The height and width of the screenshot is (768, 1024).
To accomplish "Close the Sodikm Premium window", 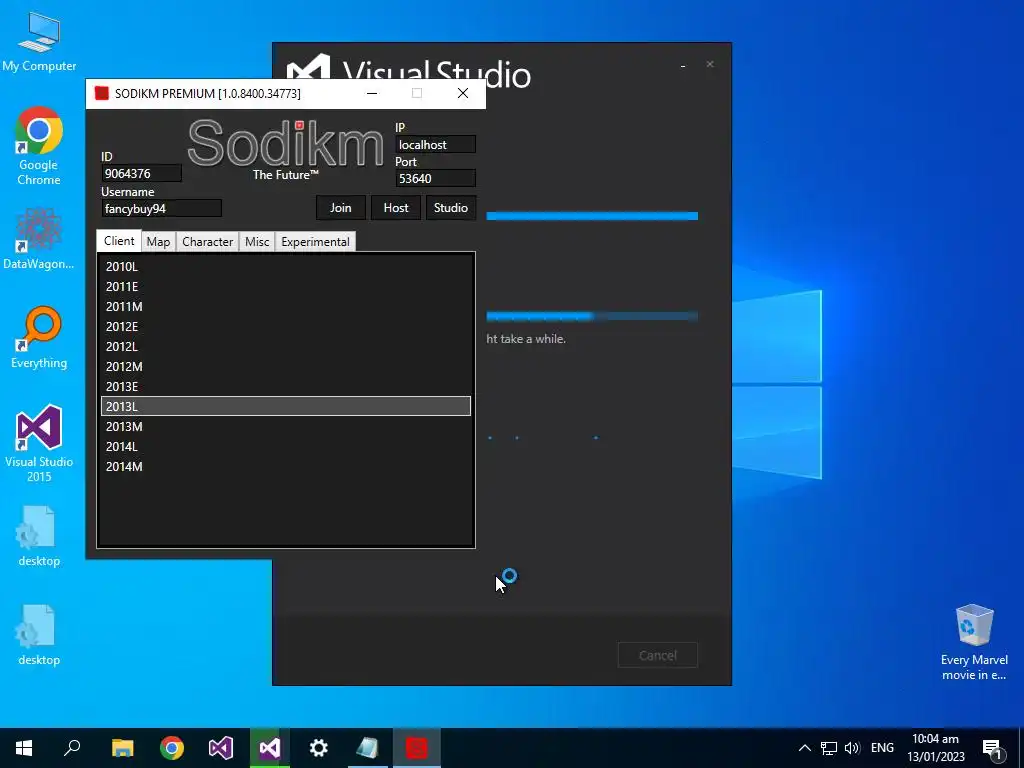I will pyautogui.click(x=463, y=93).
